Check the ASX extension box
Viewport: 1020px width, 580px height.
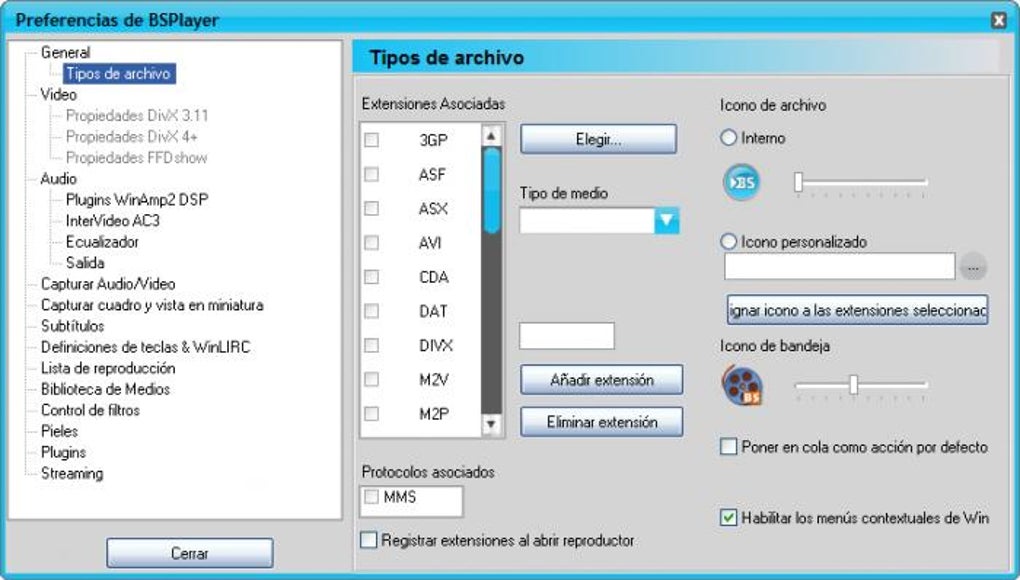371,208
